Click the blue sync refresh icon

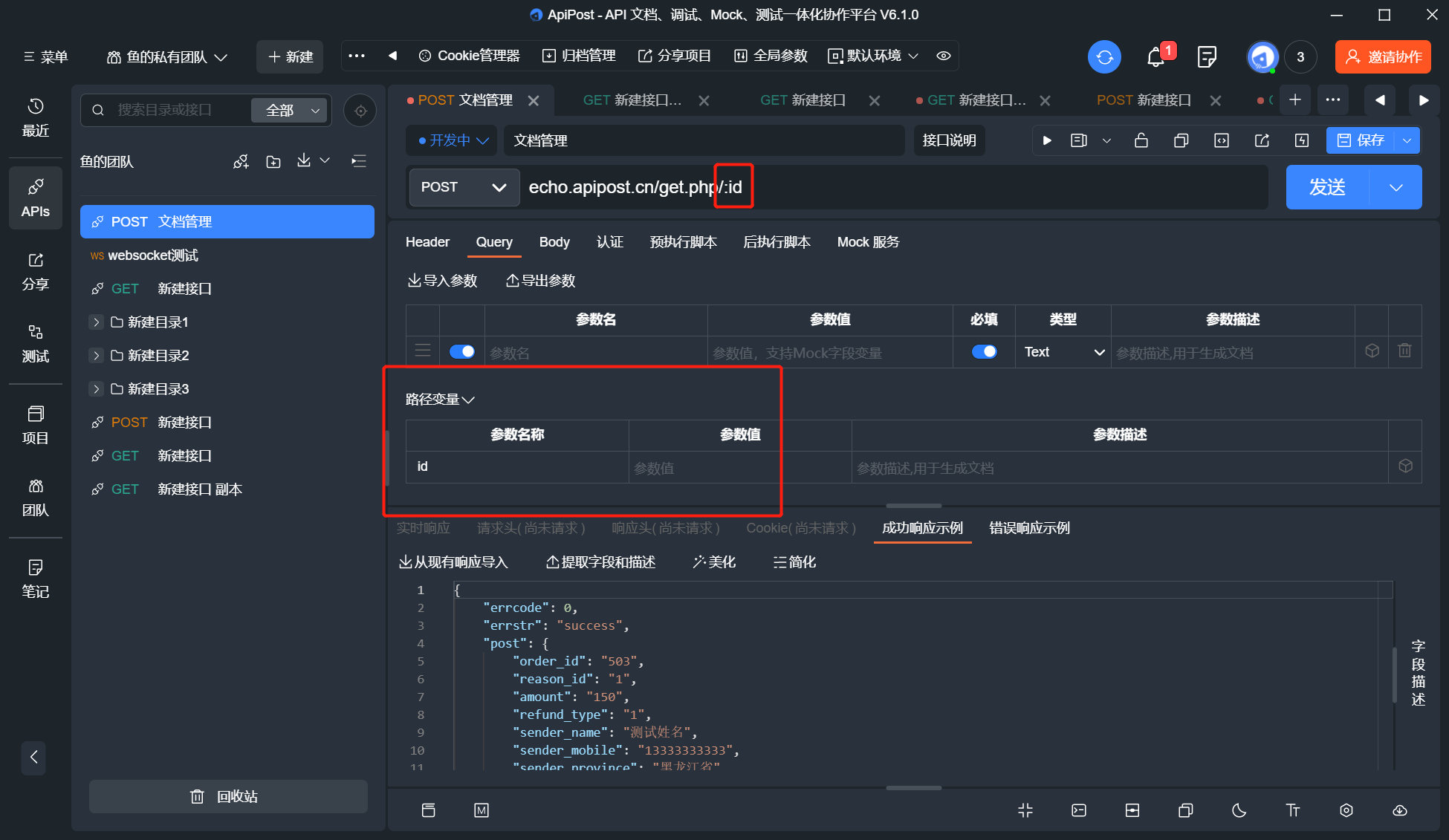1104,57
